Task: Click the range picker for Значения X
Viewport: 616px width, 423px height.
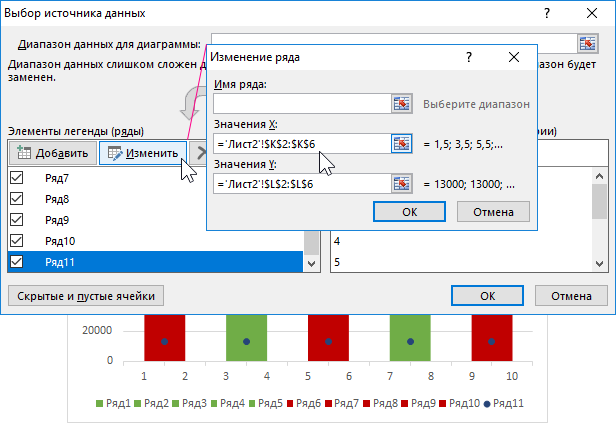Action: coord(402,143)
